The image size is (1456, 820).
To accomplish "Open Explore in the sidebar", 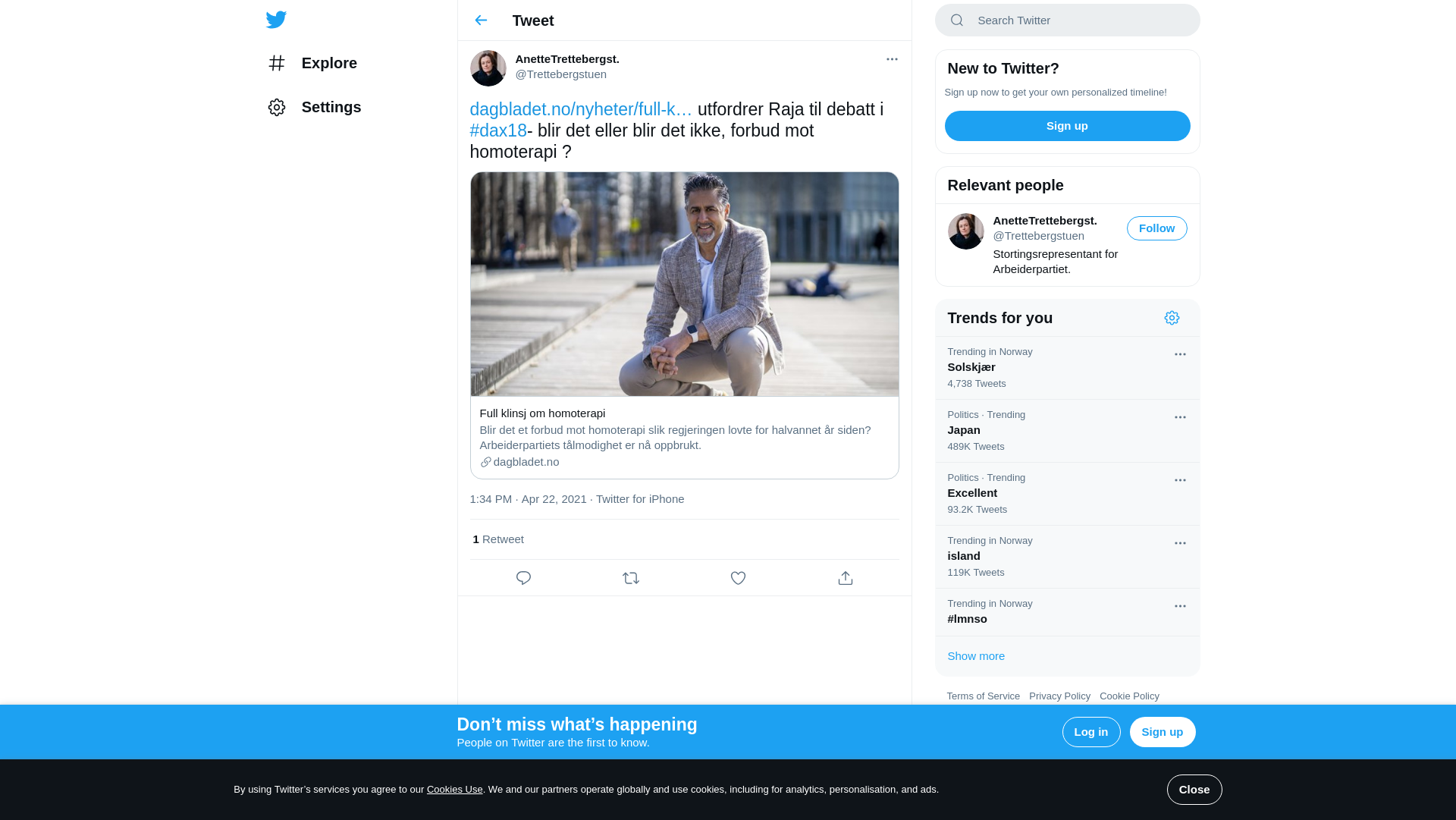I will tap(312, 63).
